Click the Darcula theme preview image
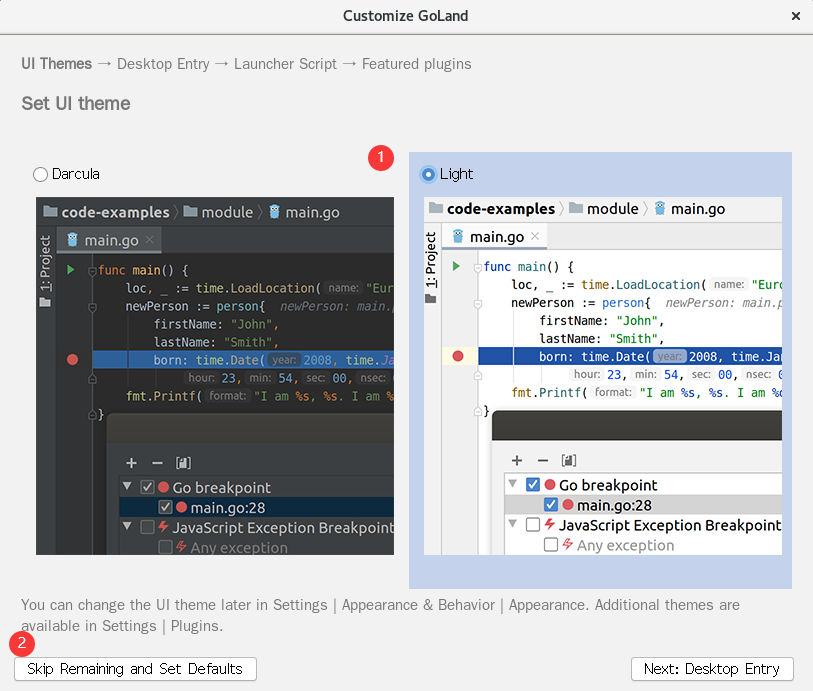The height and width of the screenshot is (691, 813). pos(215,375)
